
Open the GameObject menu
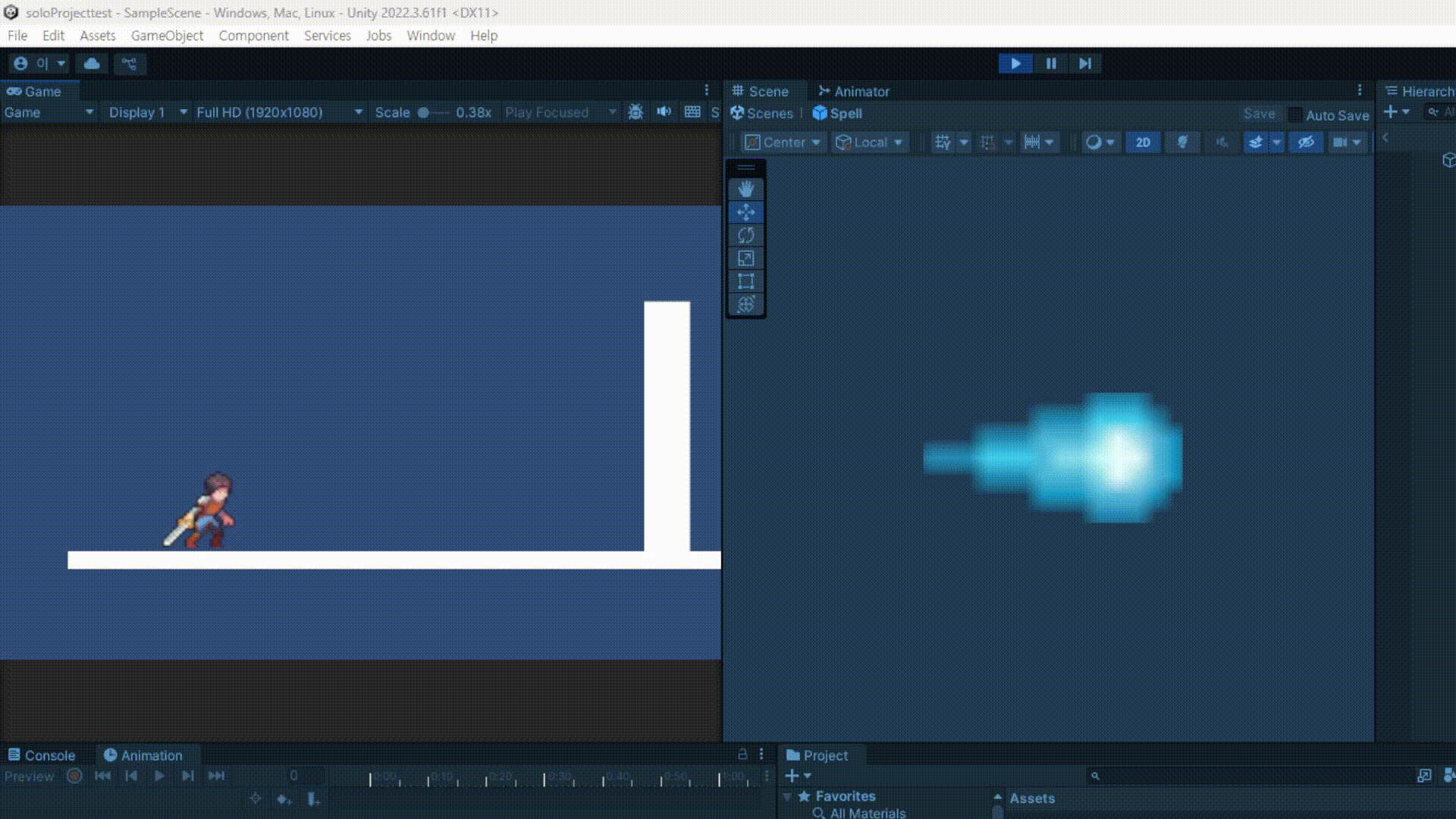point(167,36)
